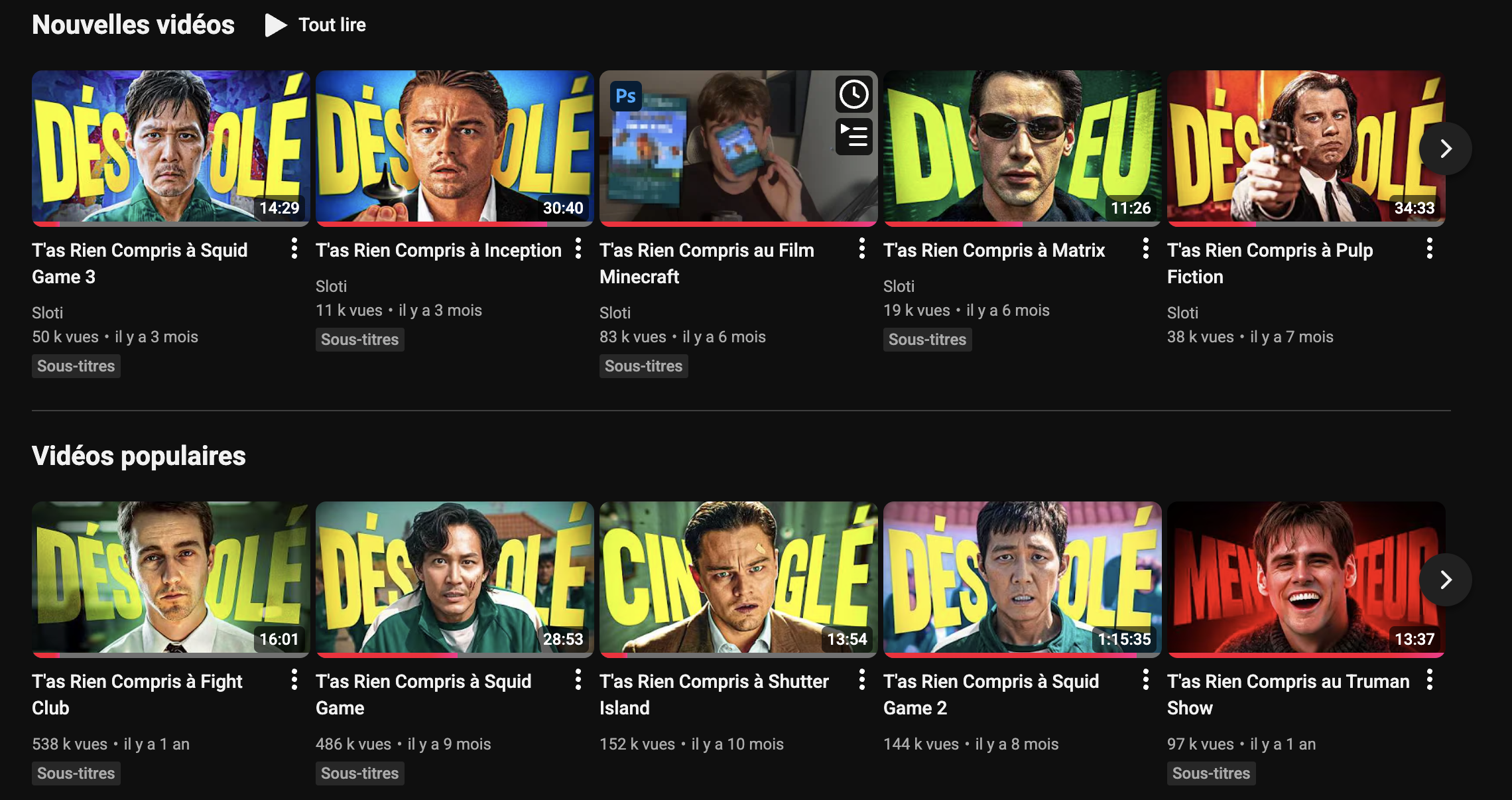Open options menu for Squid Game 3 video
Viewport: 1512px width, 800px height.
294,249
